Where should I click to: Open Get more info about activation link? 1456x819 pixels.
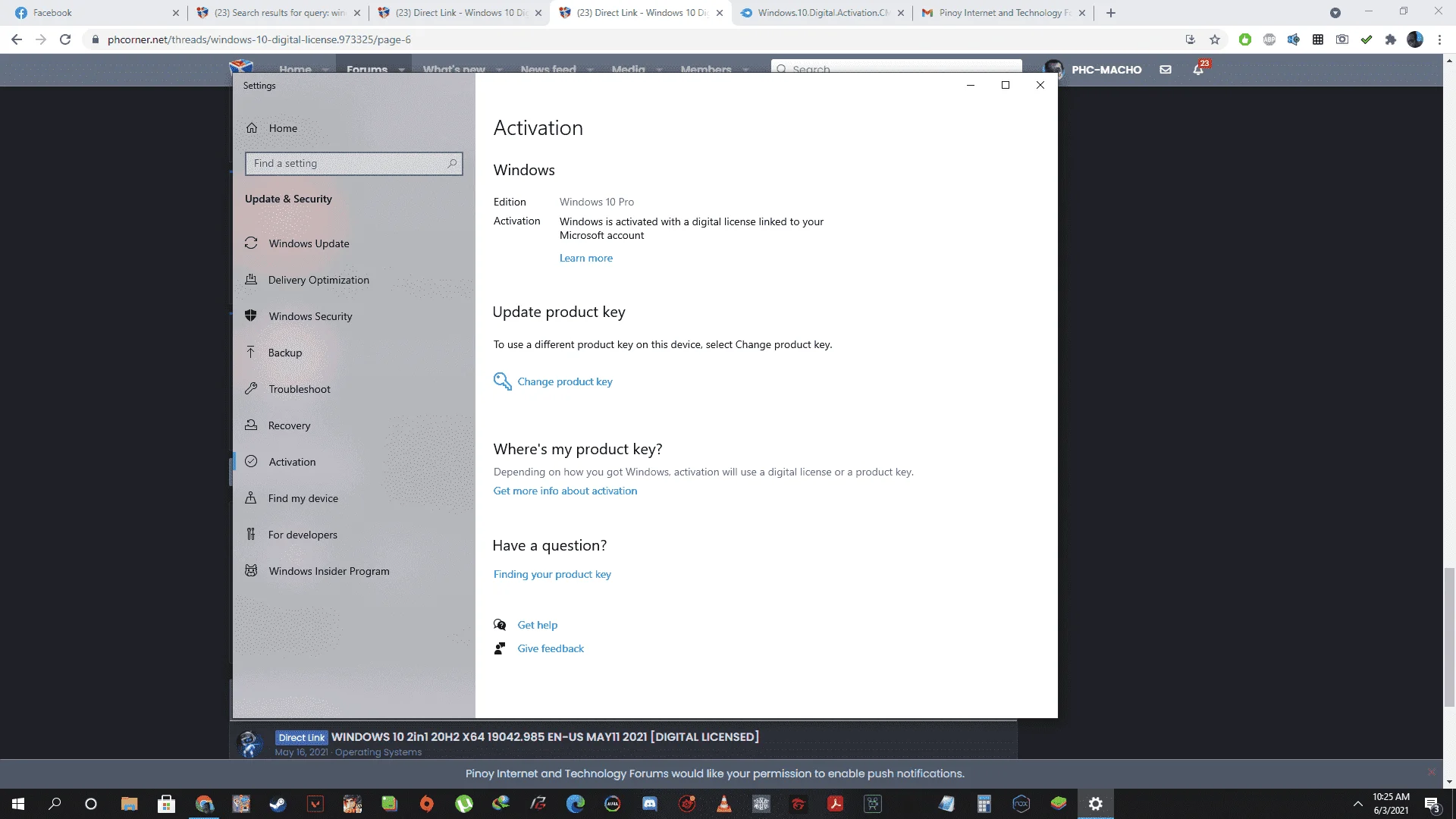565,491
